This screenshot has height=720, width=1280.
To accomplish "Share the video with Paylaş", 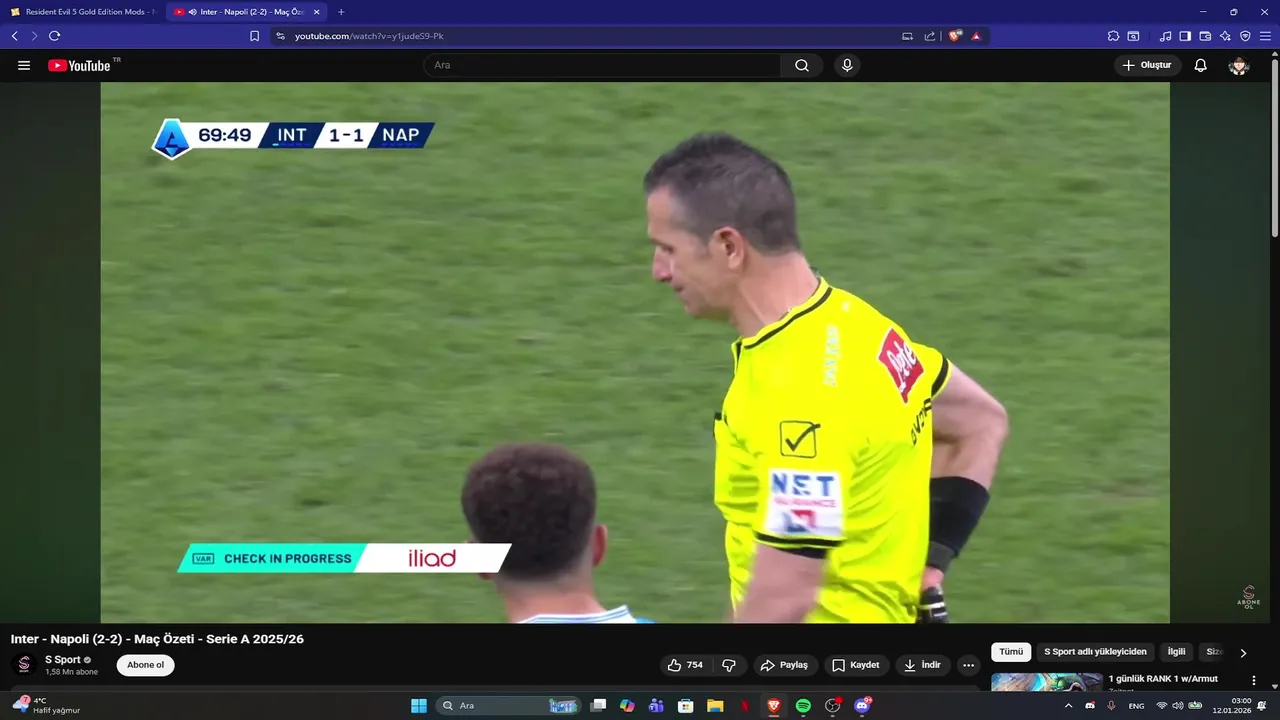I will point(784,665).
